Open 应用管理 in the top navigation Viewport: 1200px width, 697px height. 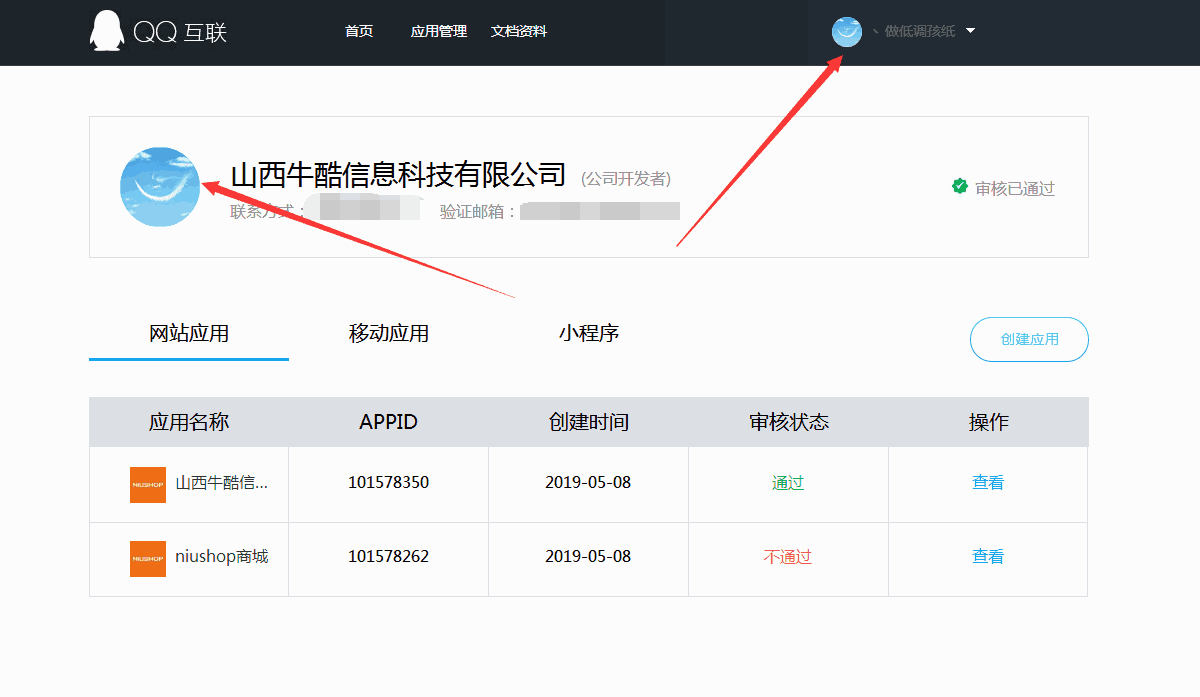point(439,31)
